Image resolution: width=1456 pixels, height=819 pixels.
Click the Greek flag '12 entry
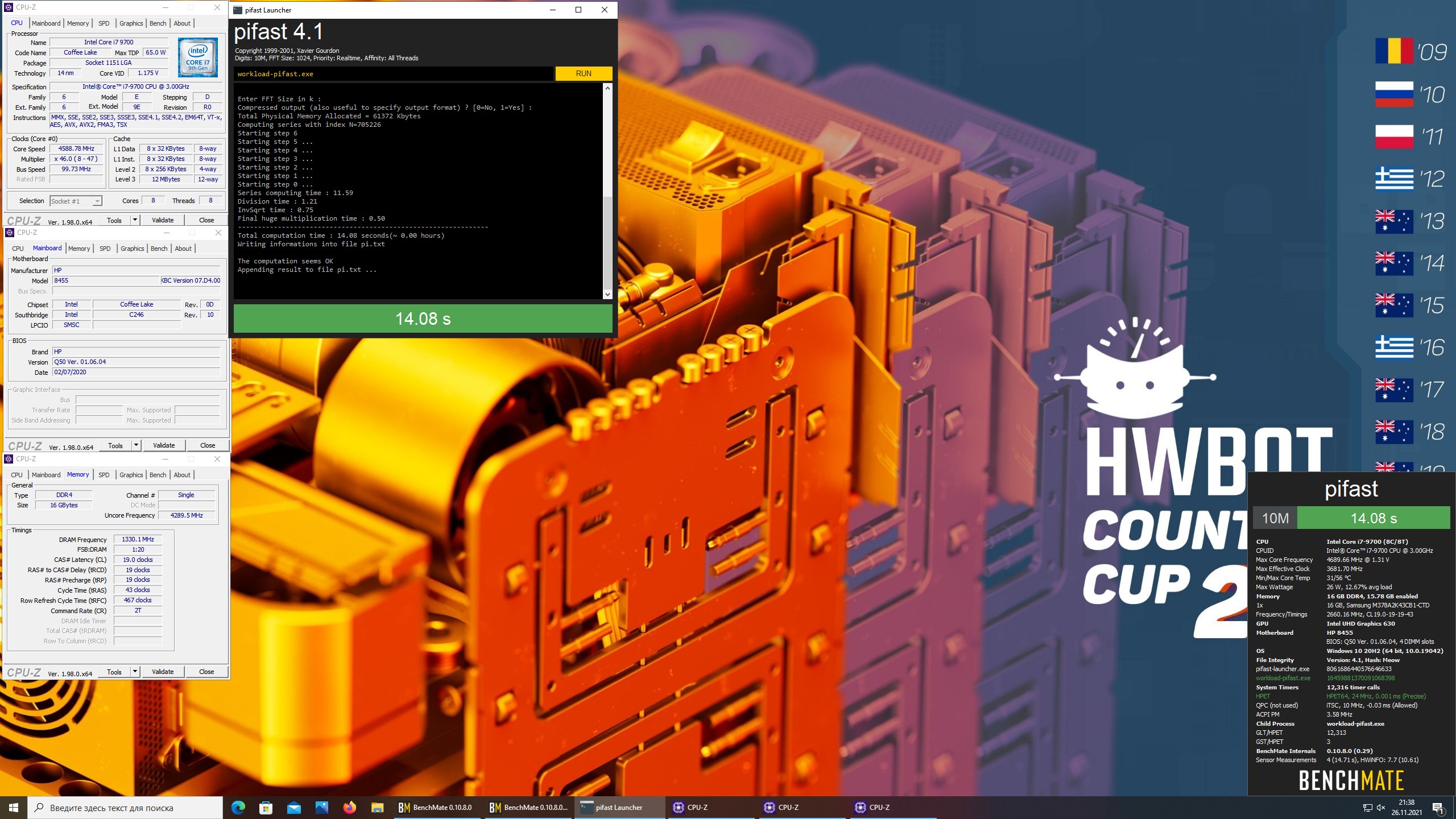click(1410, 179)
